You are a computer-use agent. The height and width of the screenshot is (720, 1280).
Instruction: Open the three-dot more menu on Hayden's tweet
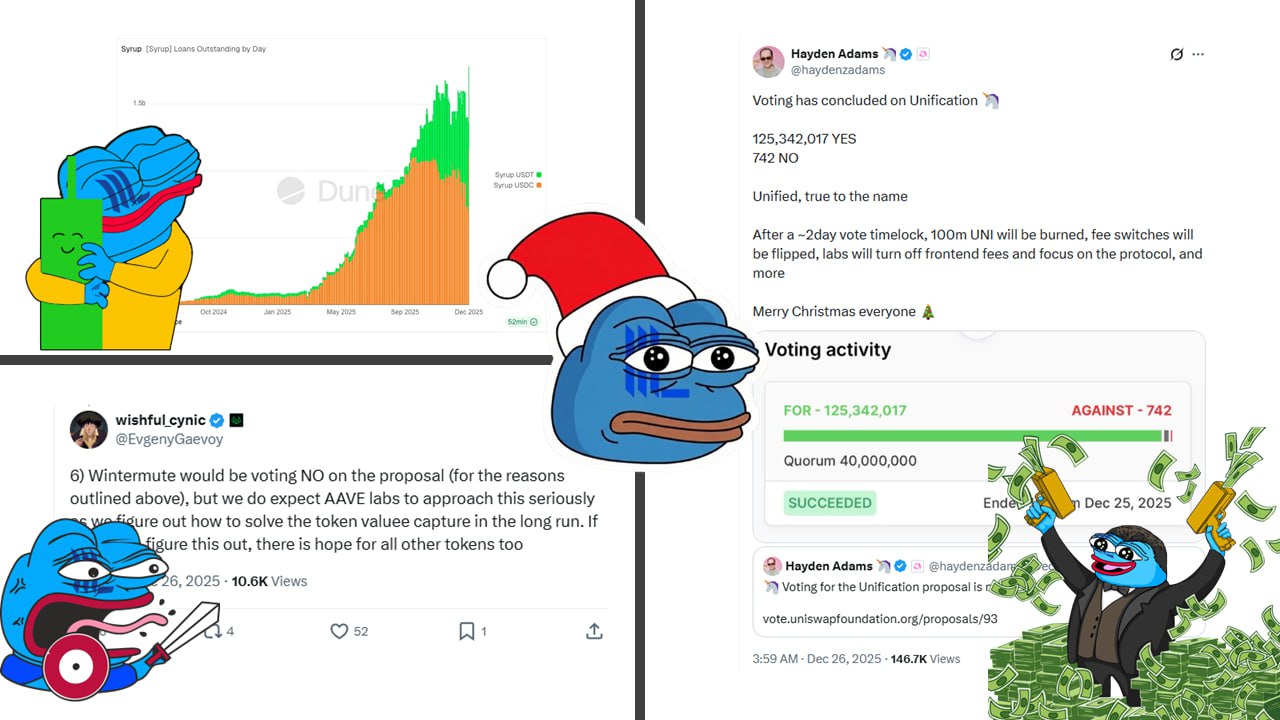tap(1198, 54)
